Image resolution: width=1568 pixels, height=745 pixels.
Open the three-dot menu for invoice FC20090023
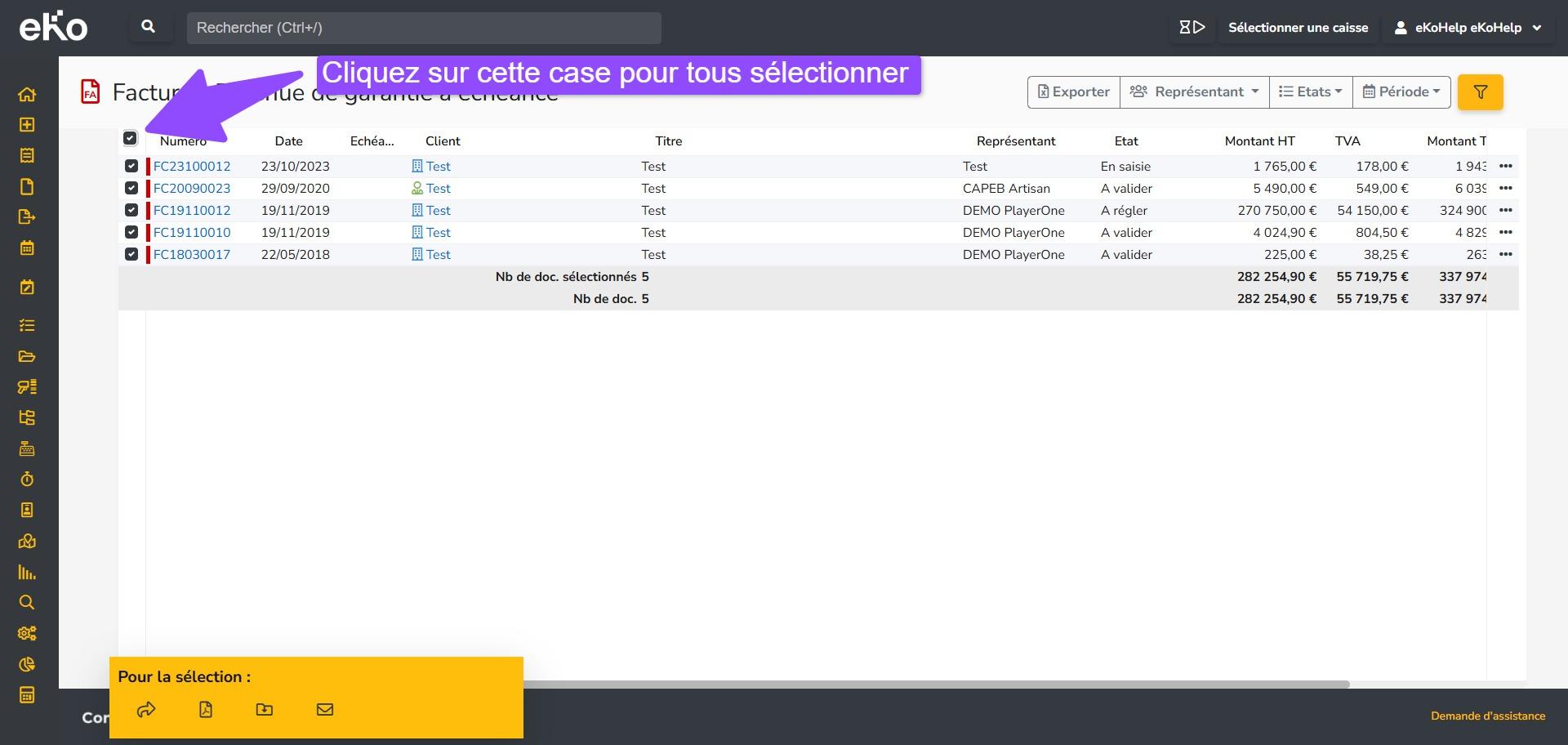click(x=1506, y=188)
